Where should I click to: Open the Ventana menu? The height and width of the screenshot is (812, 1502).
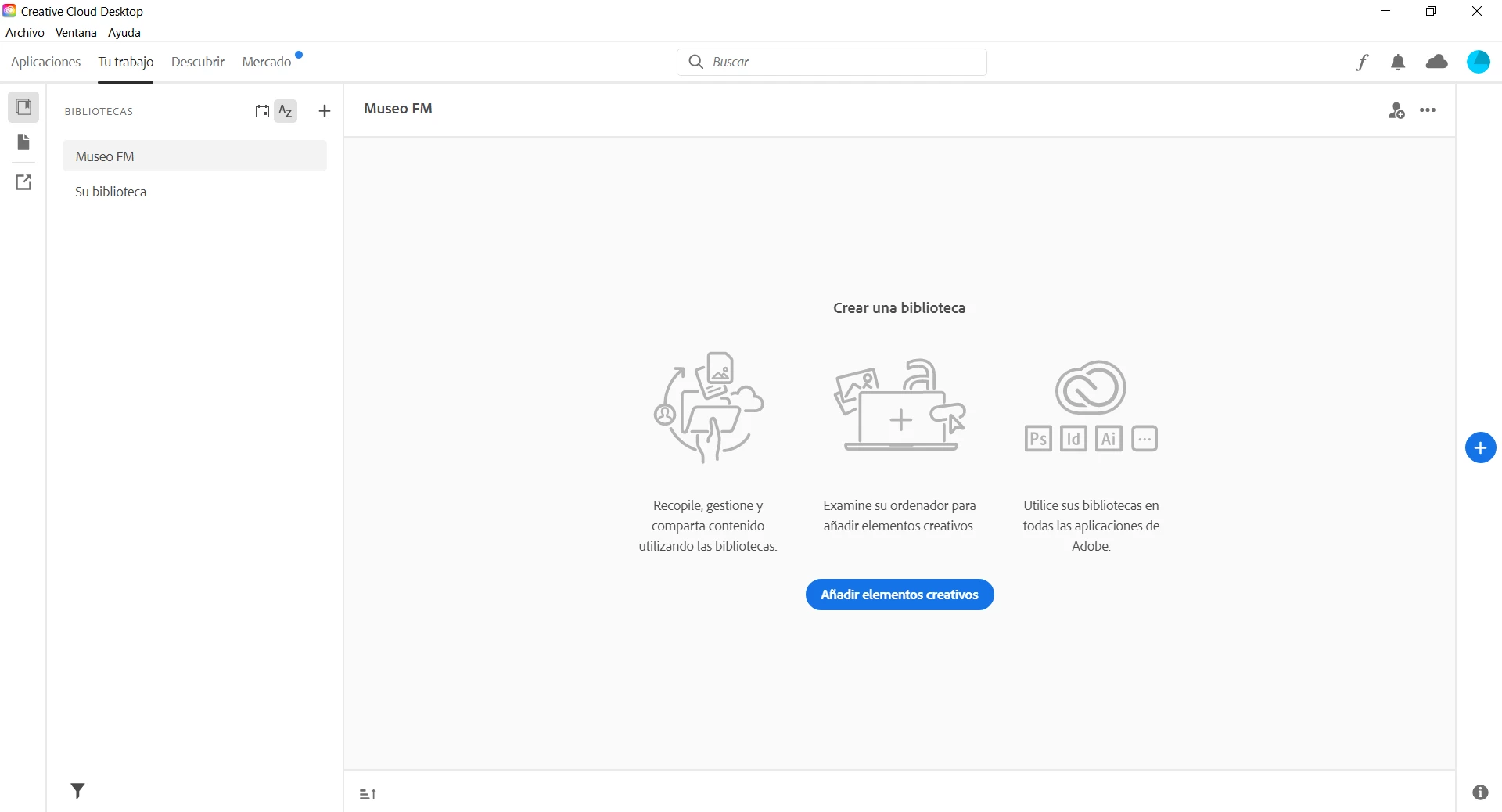coord(76,33)
